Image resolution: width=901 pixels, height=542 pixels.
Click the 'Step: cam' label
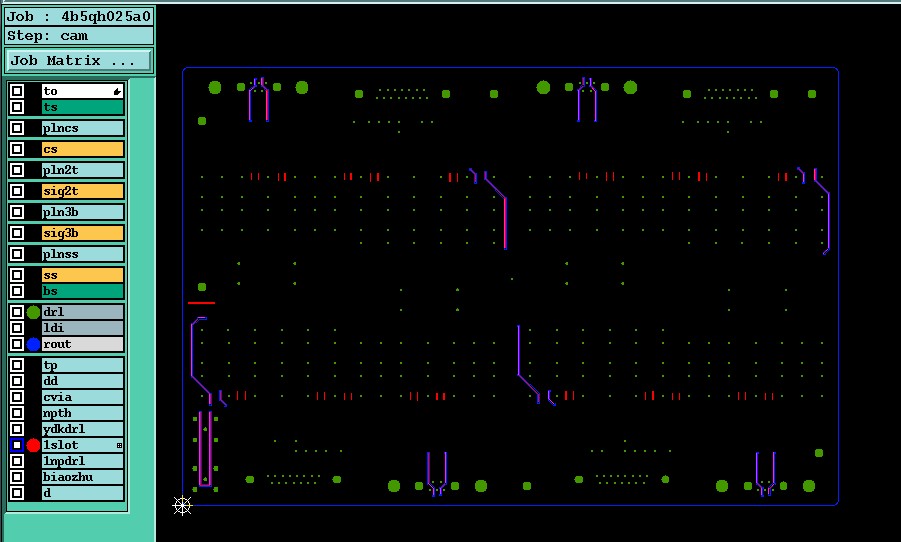[x=79, y=36]
